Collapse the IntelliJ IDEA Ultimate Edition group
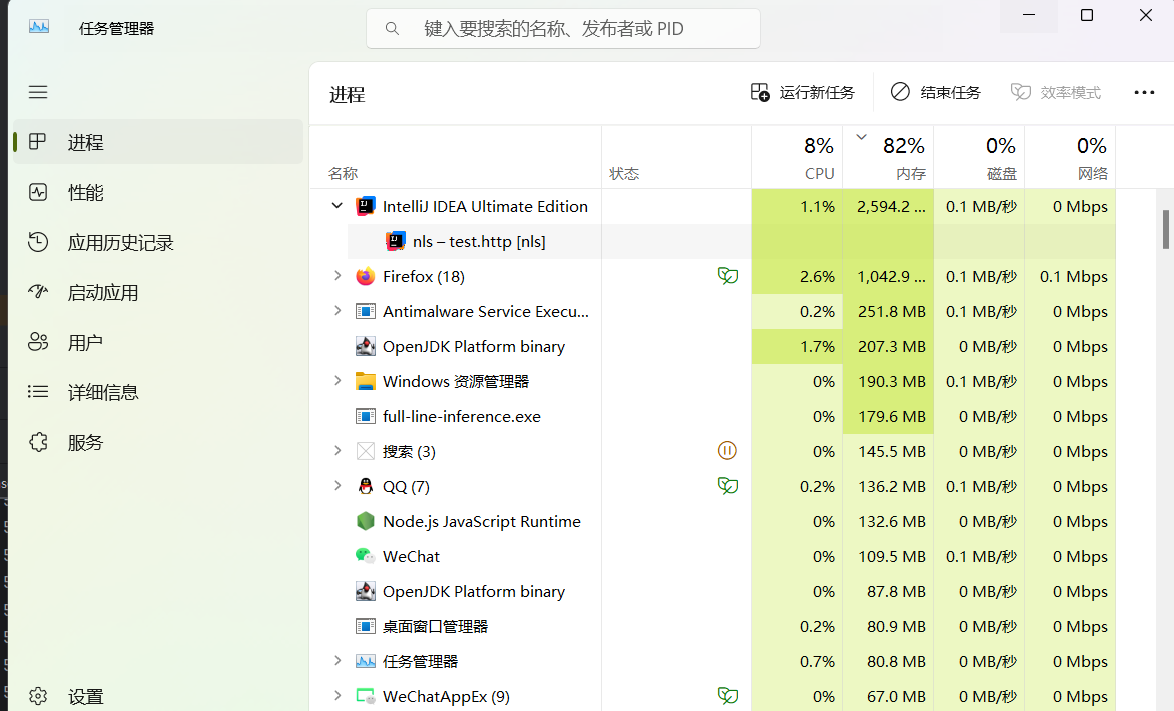The width and height of the screenshot is (1174, 711). pyautogui.click(x=337, y=206)
